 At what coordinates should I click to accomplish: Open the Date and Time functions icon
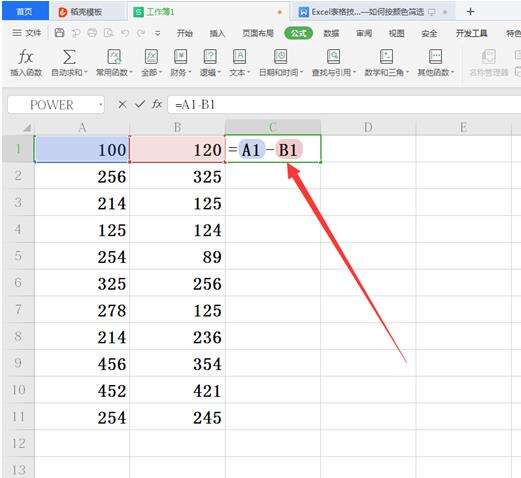click(x=281, y=57)
